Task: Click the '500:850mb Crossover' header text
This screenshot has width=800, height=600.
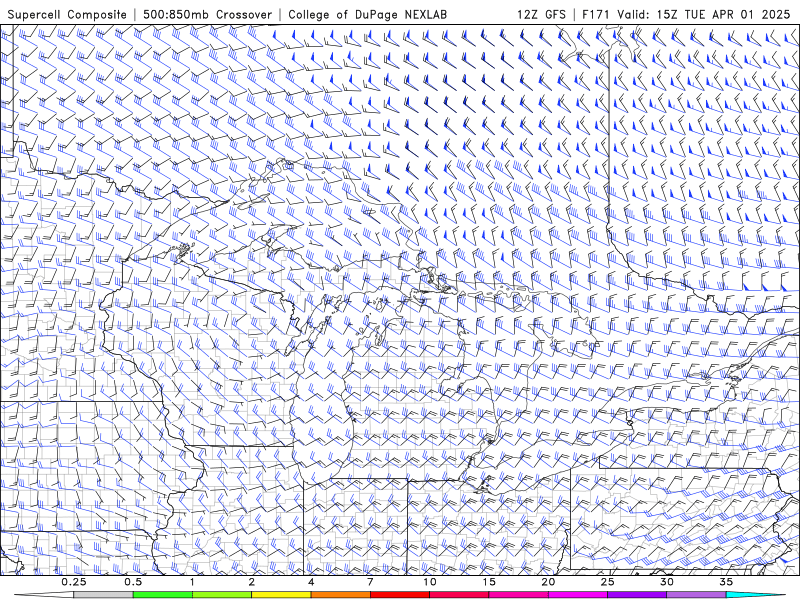Action: click(x=208, y=14)
